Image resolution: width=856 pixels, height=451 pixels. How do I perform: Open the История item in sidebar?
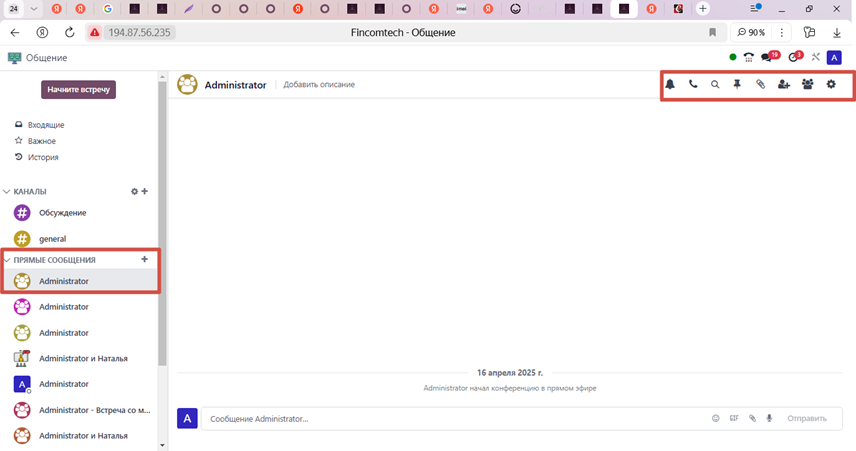tap(42, 157)
